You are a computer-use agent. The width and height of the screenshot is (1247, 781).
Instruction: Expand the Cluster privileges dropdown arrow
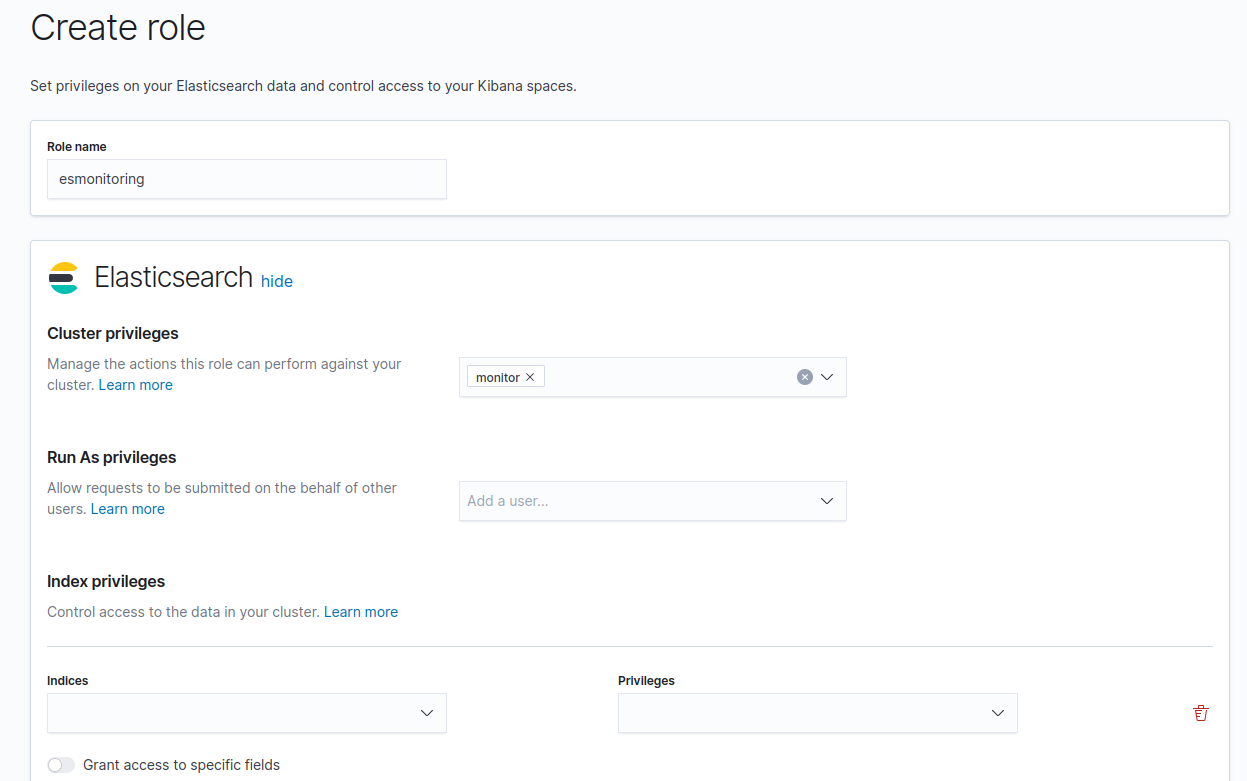pos(827,377)
